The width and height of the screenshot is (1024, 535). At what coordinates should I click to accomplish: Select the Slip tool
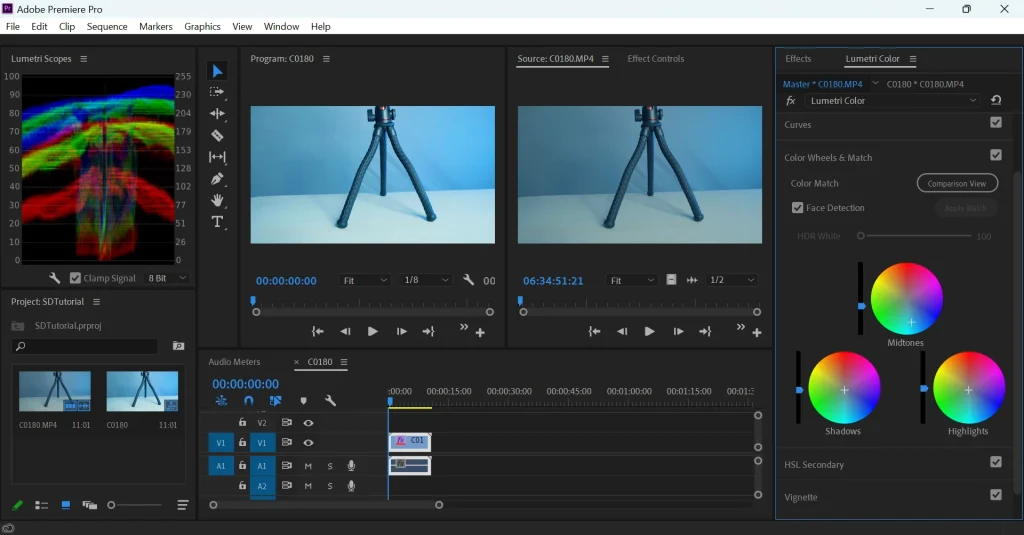tap(217, 157)
